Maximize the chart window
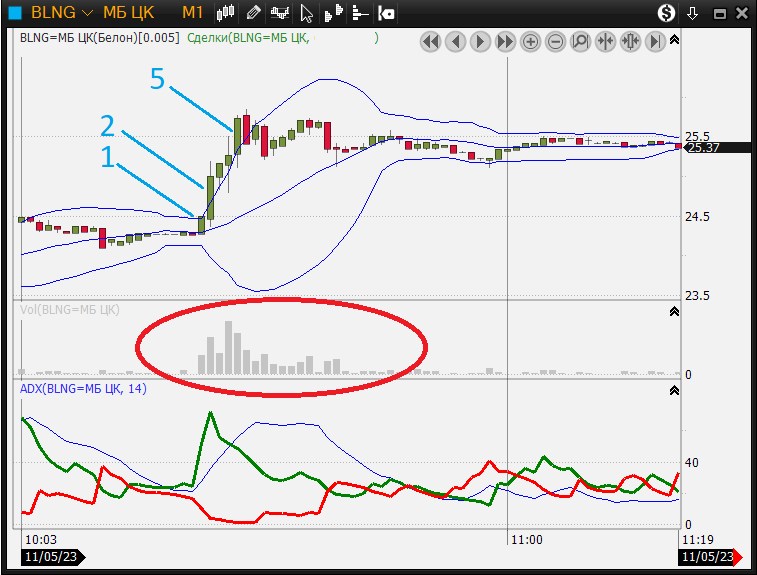This screenshot has width=757, height=575. (719, 14)
